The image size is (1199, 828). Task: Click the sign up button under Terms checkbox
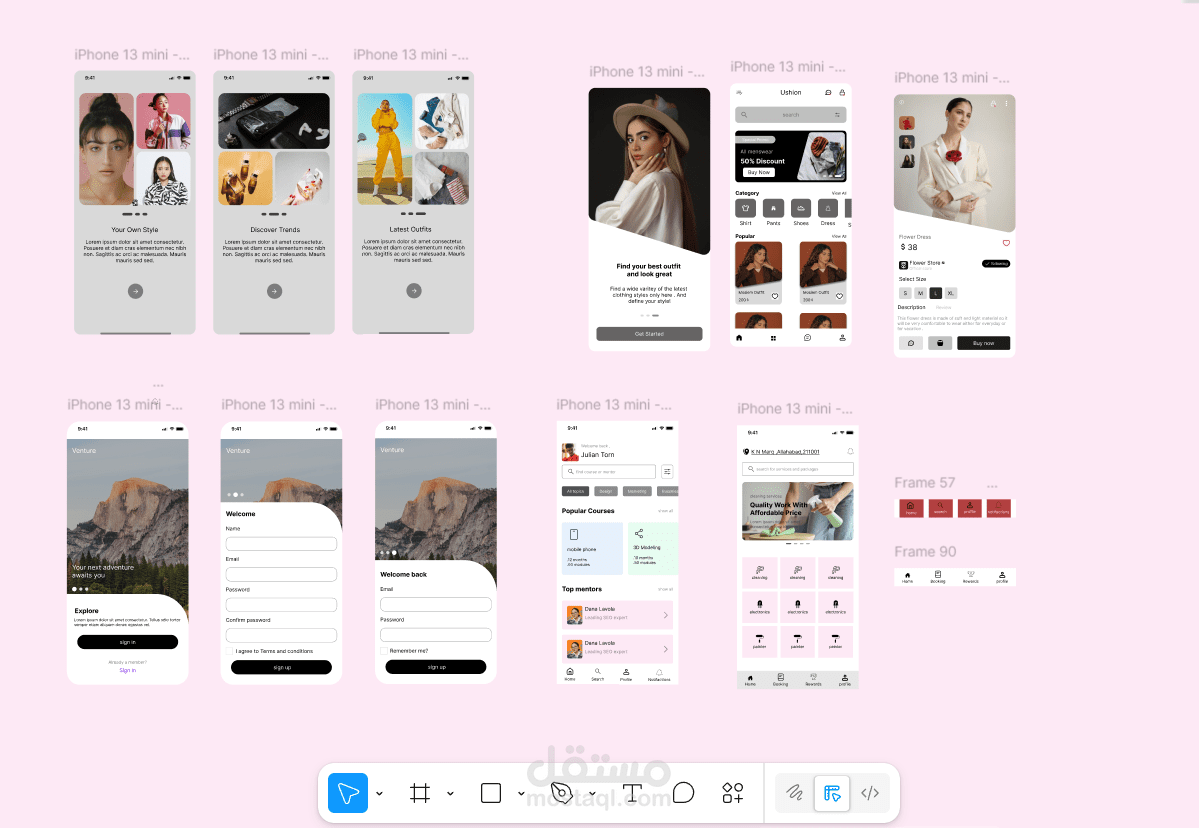point(281,667)
